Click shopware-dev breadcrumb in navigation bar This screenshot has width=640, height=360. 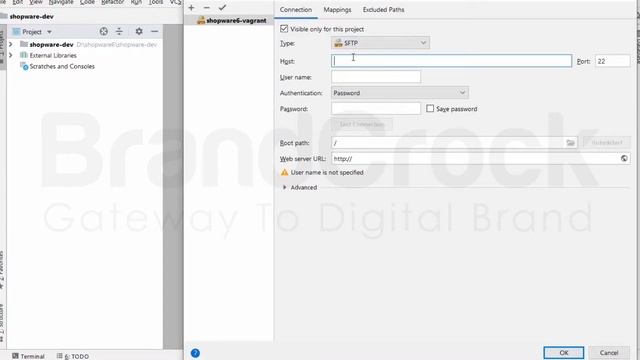coord(31,16)
